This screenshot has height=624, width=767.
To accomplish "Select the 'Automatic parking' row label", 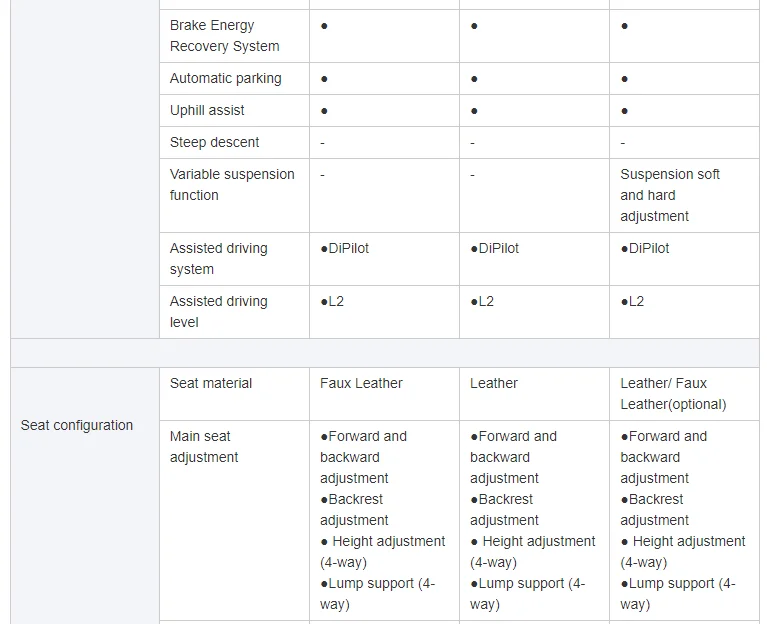I will tap(226, 78).
